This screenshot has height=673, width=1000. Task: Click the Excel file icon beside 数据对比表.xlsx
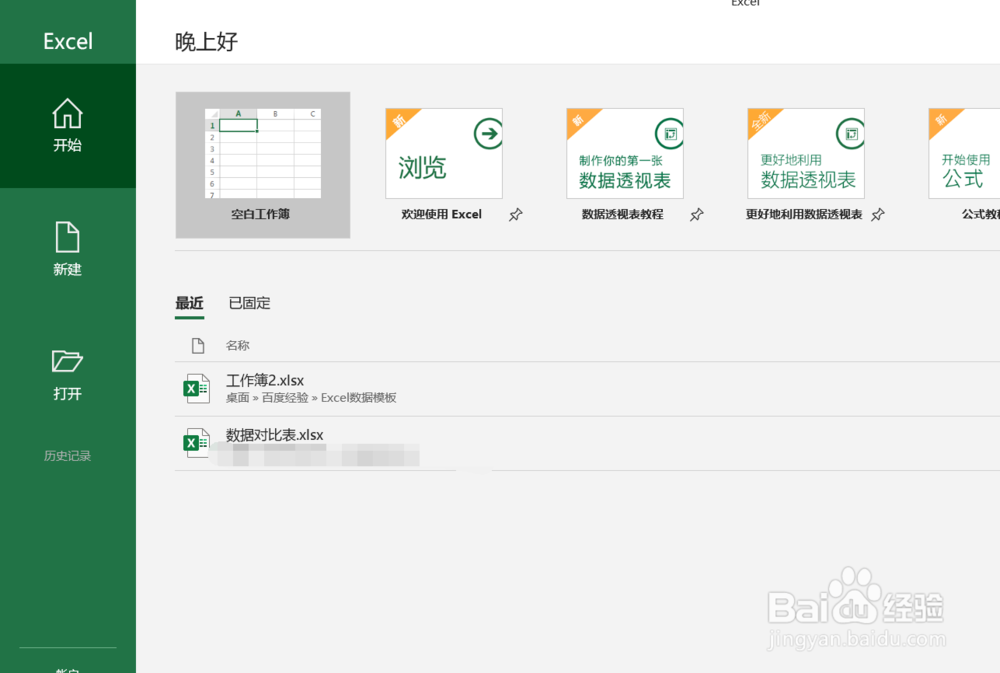point(196,443)
